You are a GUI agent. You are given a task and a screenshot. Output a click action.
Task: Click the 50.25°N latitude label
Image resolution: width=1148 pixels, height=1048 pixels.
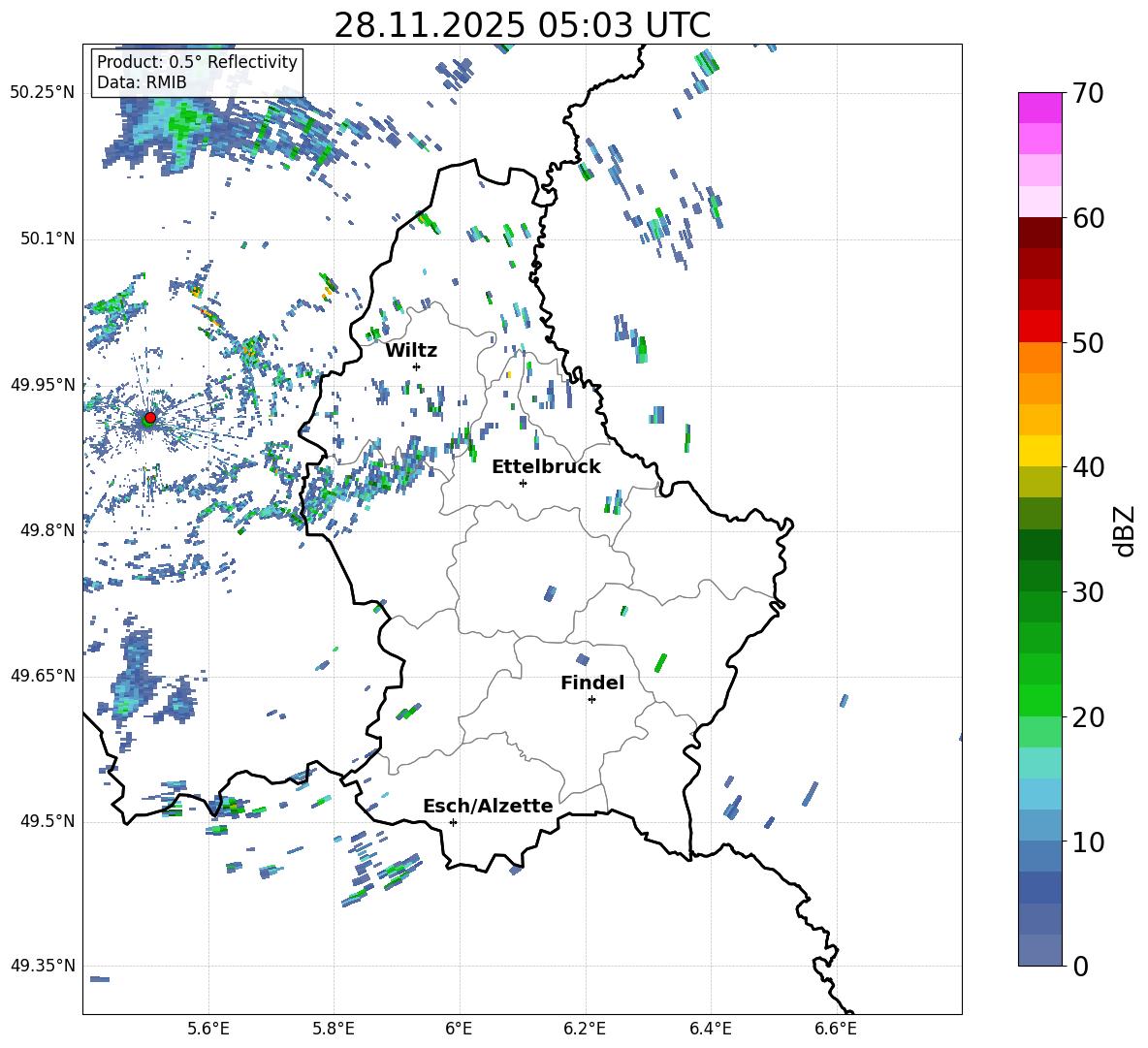(x=43, y=93)
